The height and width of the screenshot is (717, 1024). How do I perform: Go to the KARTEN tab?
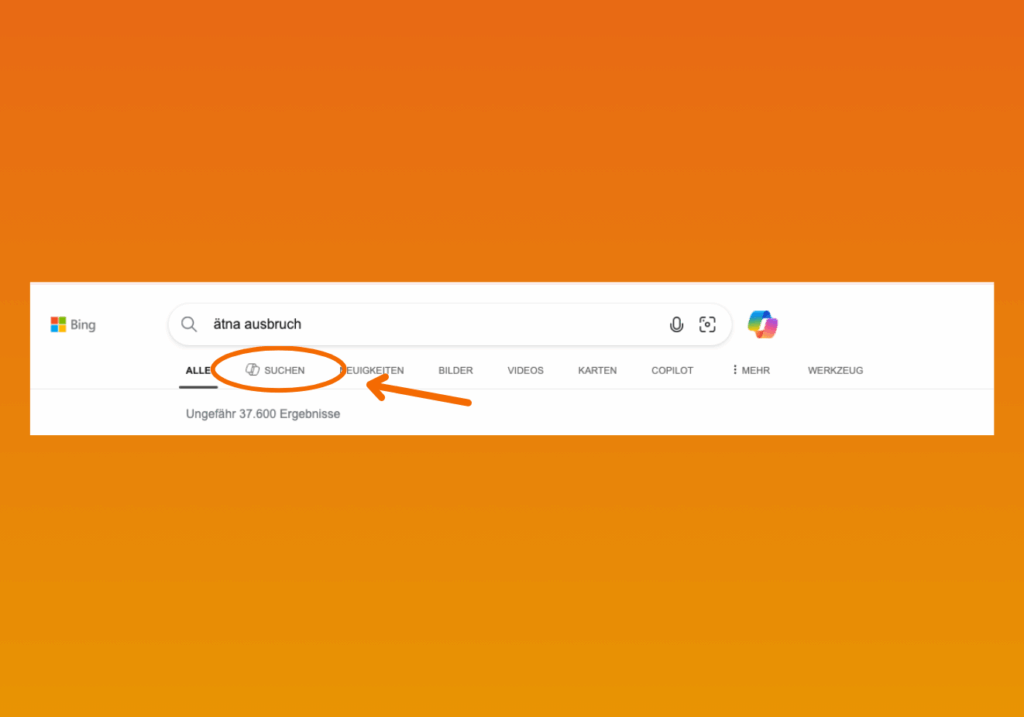597,370
